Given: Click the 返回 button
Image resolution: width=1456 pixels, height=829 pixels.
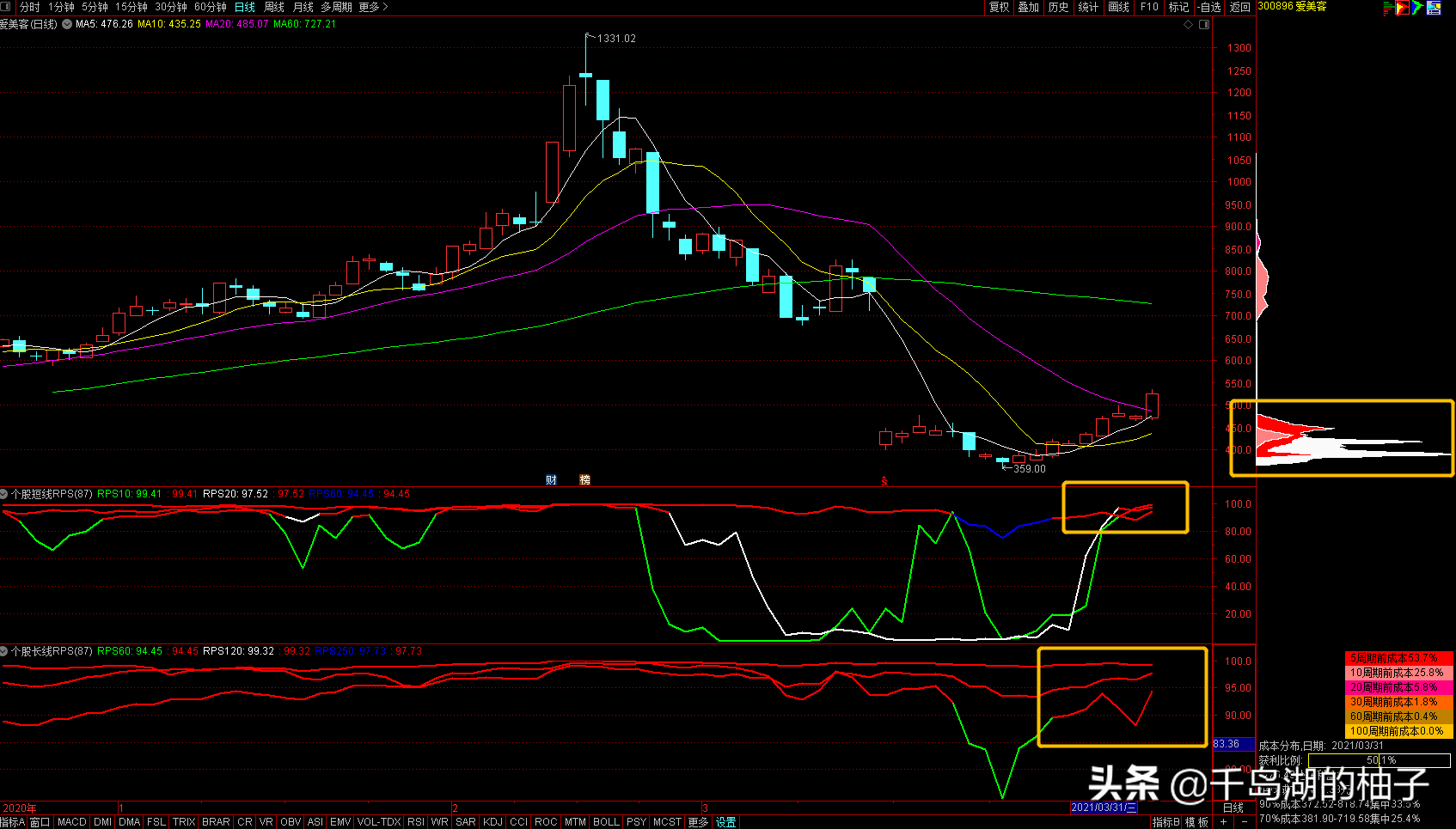Looking at the screenshot, I should (x=1239, y=7).
